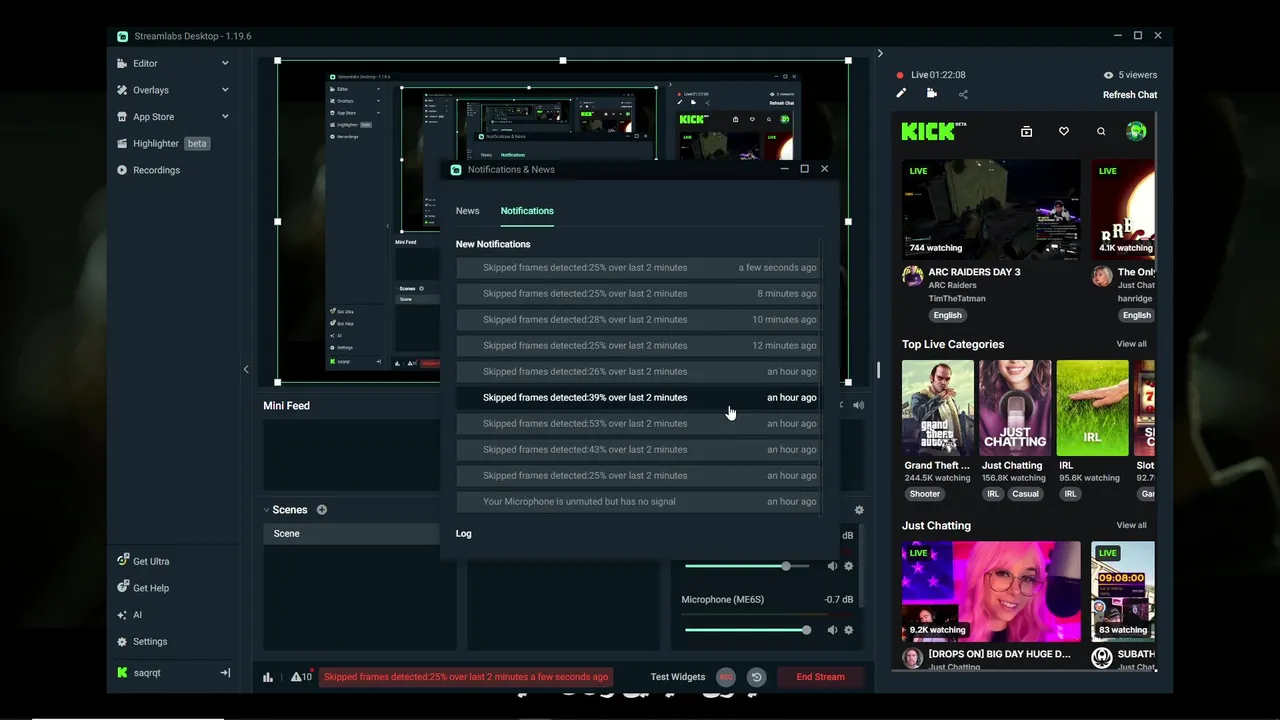The image size is (1280, 720).
Task: Edit stream info pencil icon
Action: click(901, 94)
